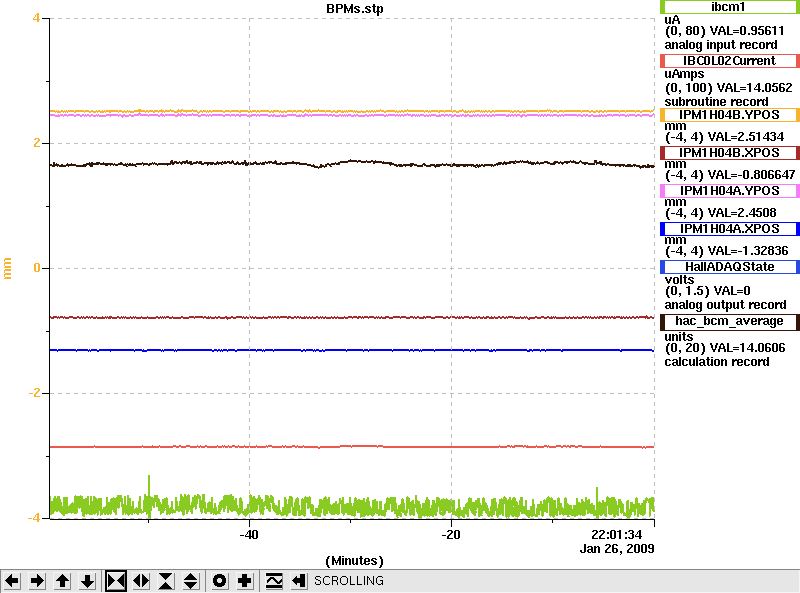Click the volts unit label
This screenshot has height=593, width=800.
[x=679, y=280]
